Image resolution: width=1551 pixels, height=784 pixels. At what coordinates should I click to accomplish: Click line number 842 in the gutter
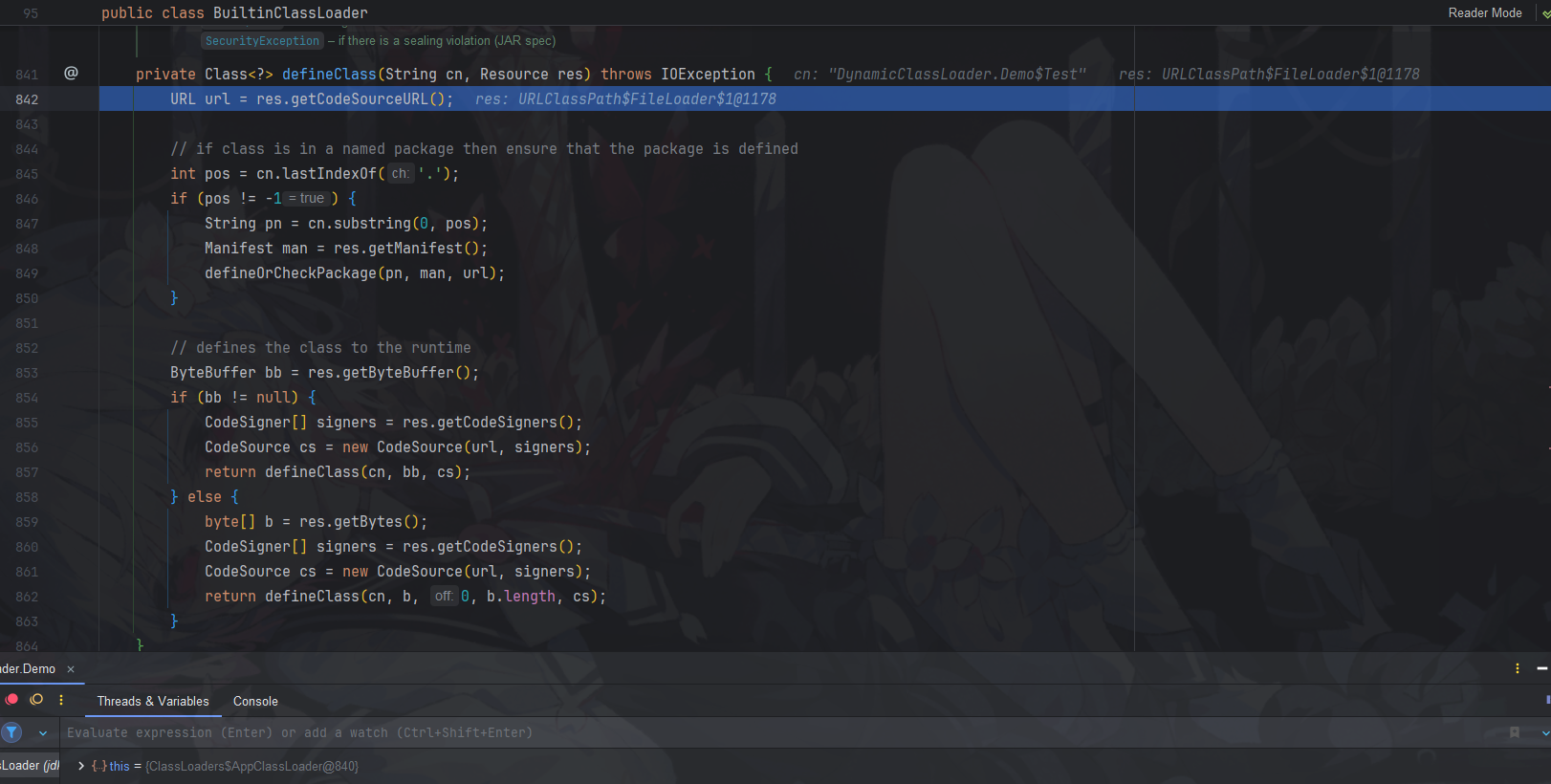(x=27, y=99)
